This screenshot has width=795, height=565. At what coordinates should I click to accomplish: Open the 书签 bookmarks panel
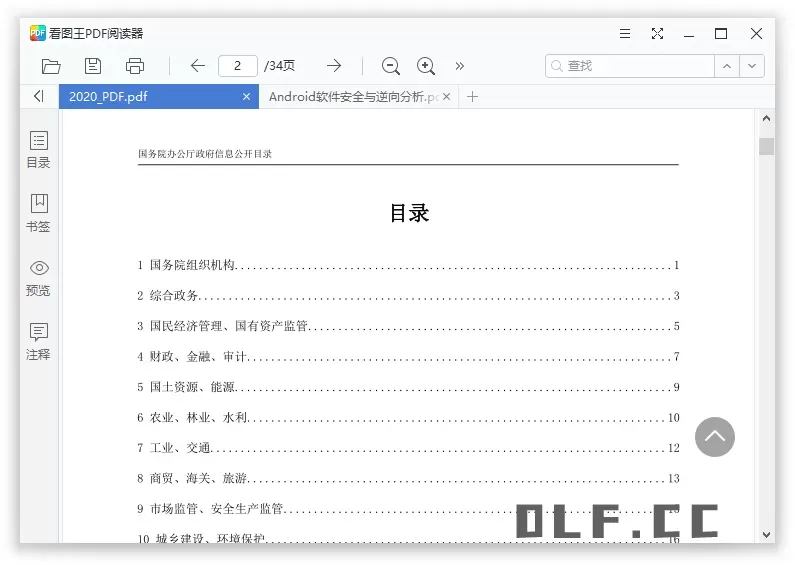[39, 214]
